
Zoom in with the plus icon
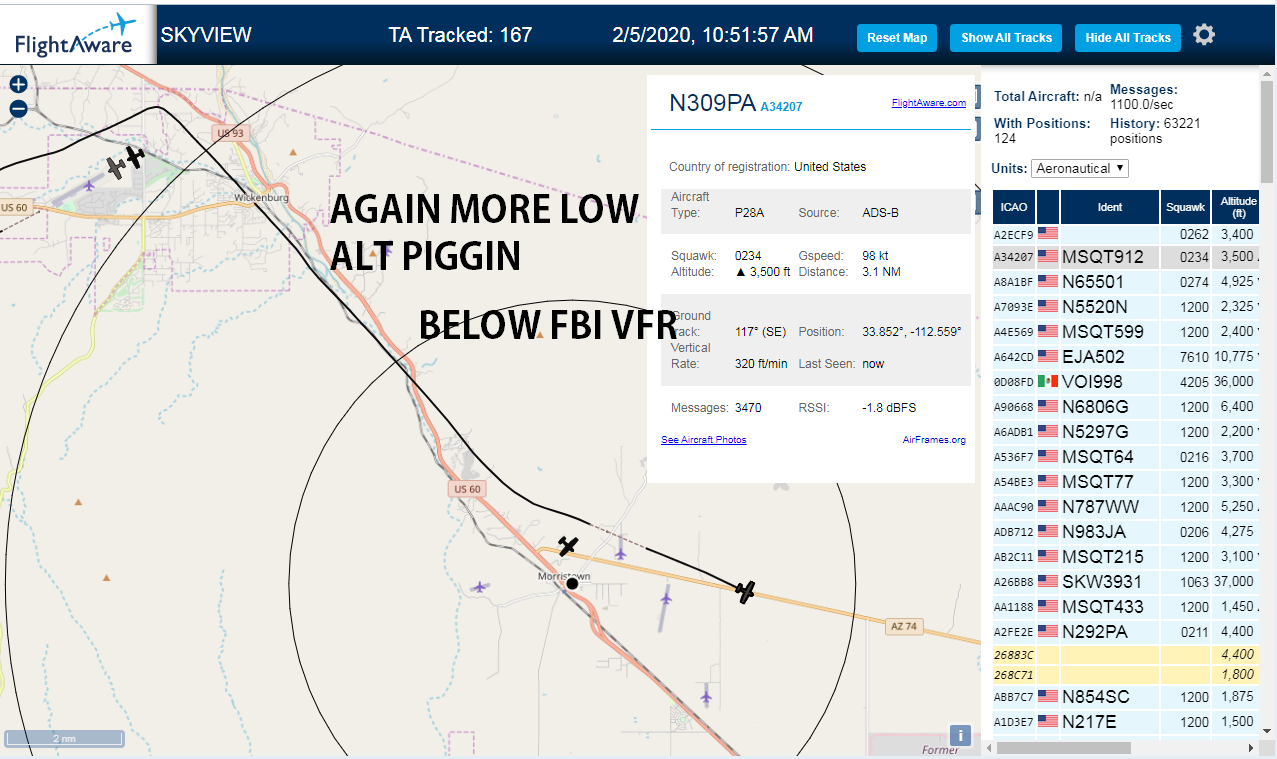pos(18,85)
